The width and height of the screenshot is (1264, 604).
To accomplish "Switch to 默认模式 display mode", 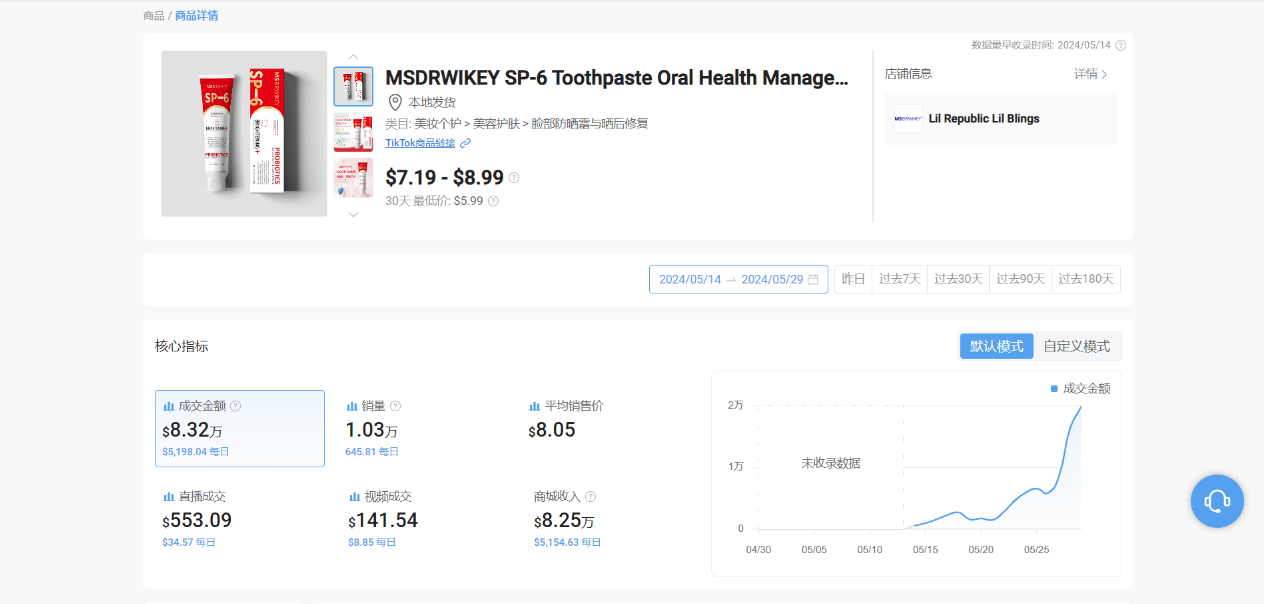I will pyautogui.click(x=996, y=346).
